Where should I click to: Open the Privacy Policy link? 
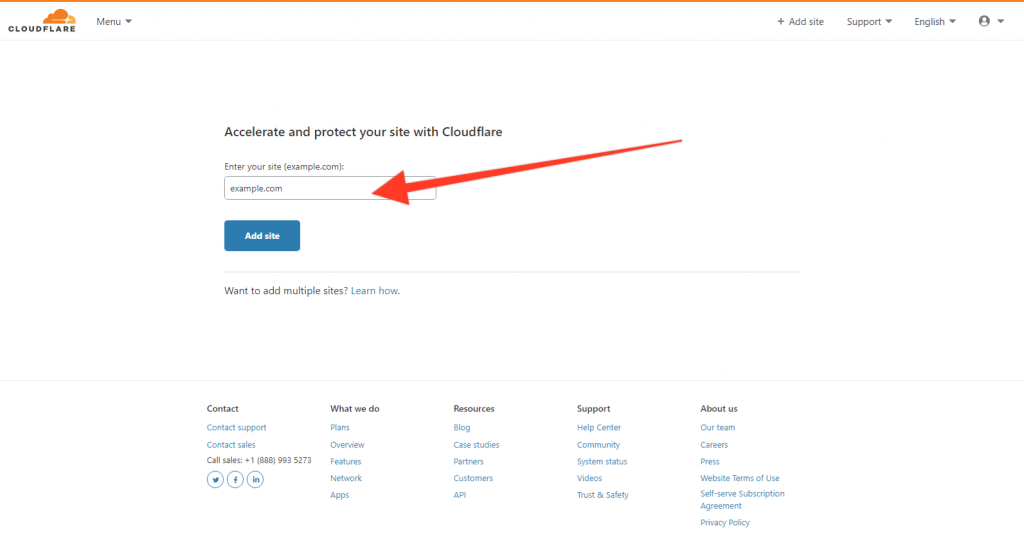(x=725, y=523)
